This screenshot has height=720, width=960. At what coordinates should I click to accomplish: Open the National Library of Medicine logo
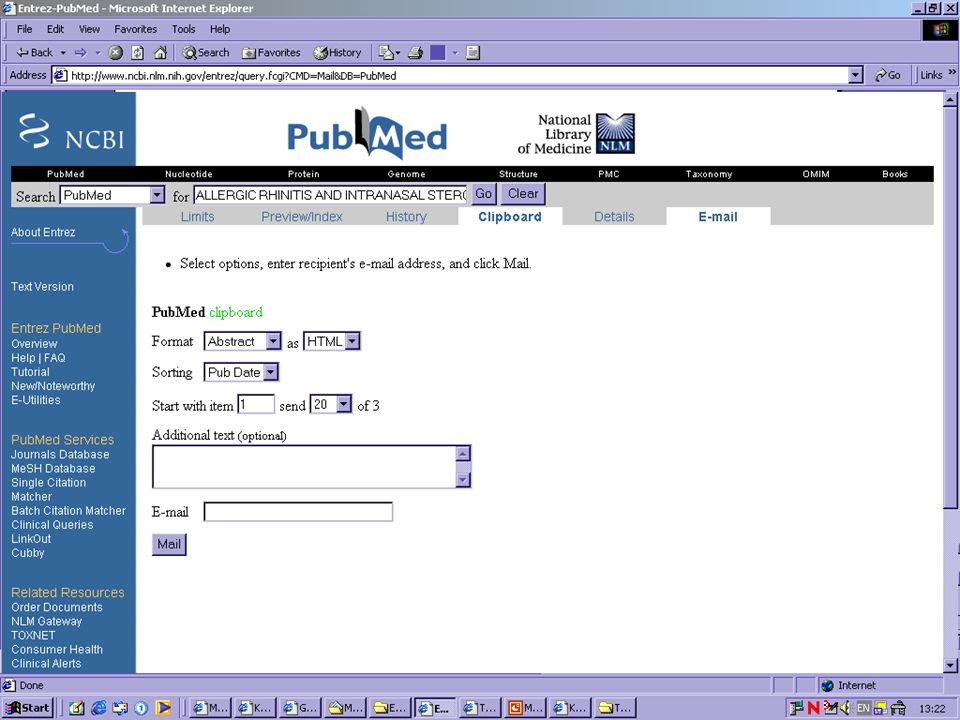pyautogui.click(x=576, y=133)
